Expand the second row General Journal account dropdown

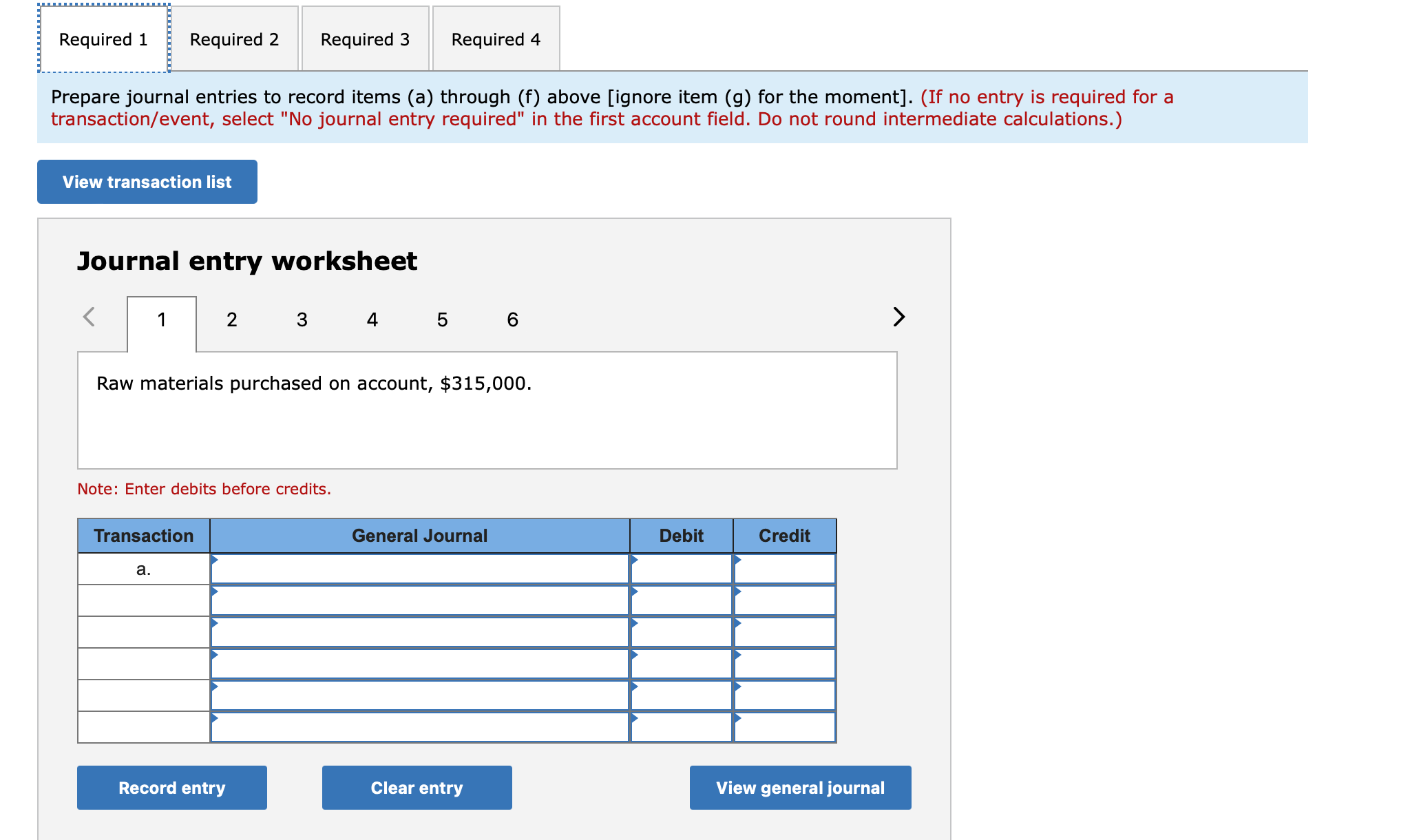[420, 601]
